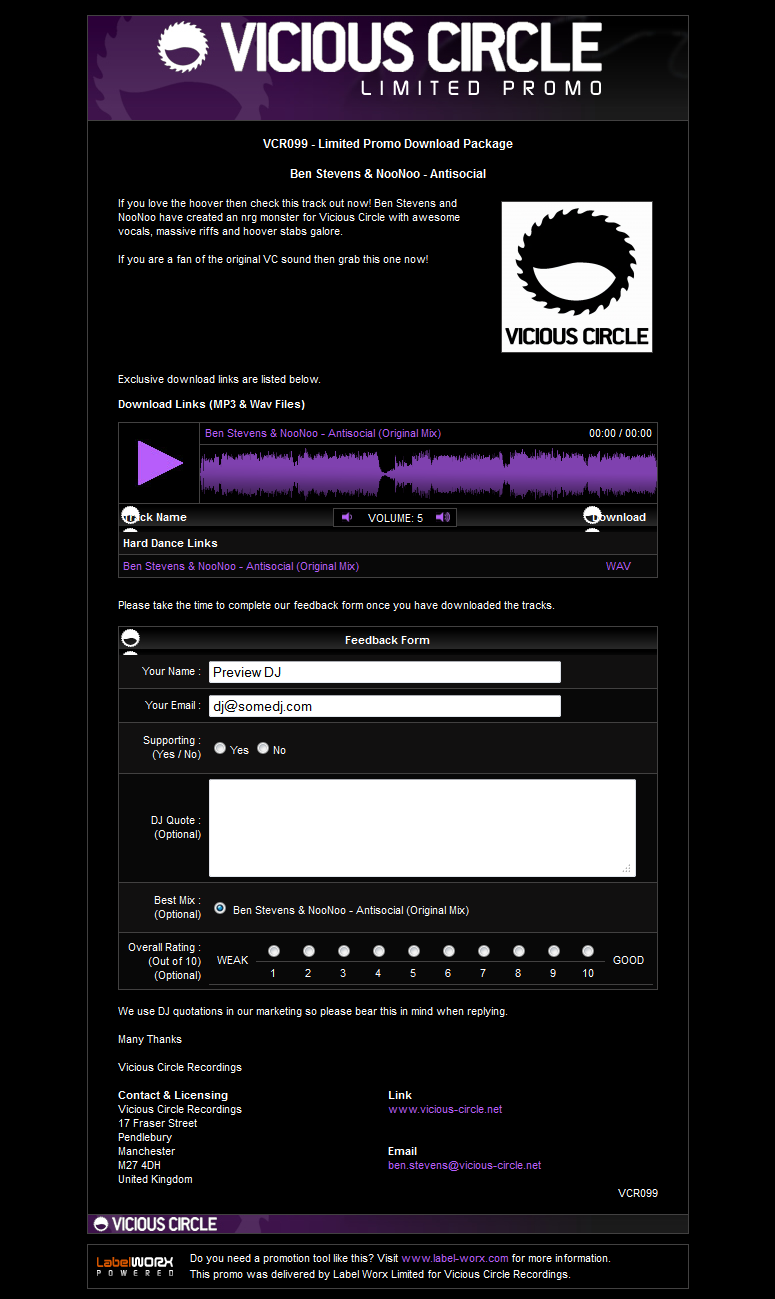Click the playback time 00:00 / 00:00
The height and width of the screenshot is (1299, 775).
620,433
